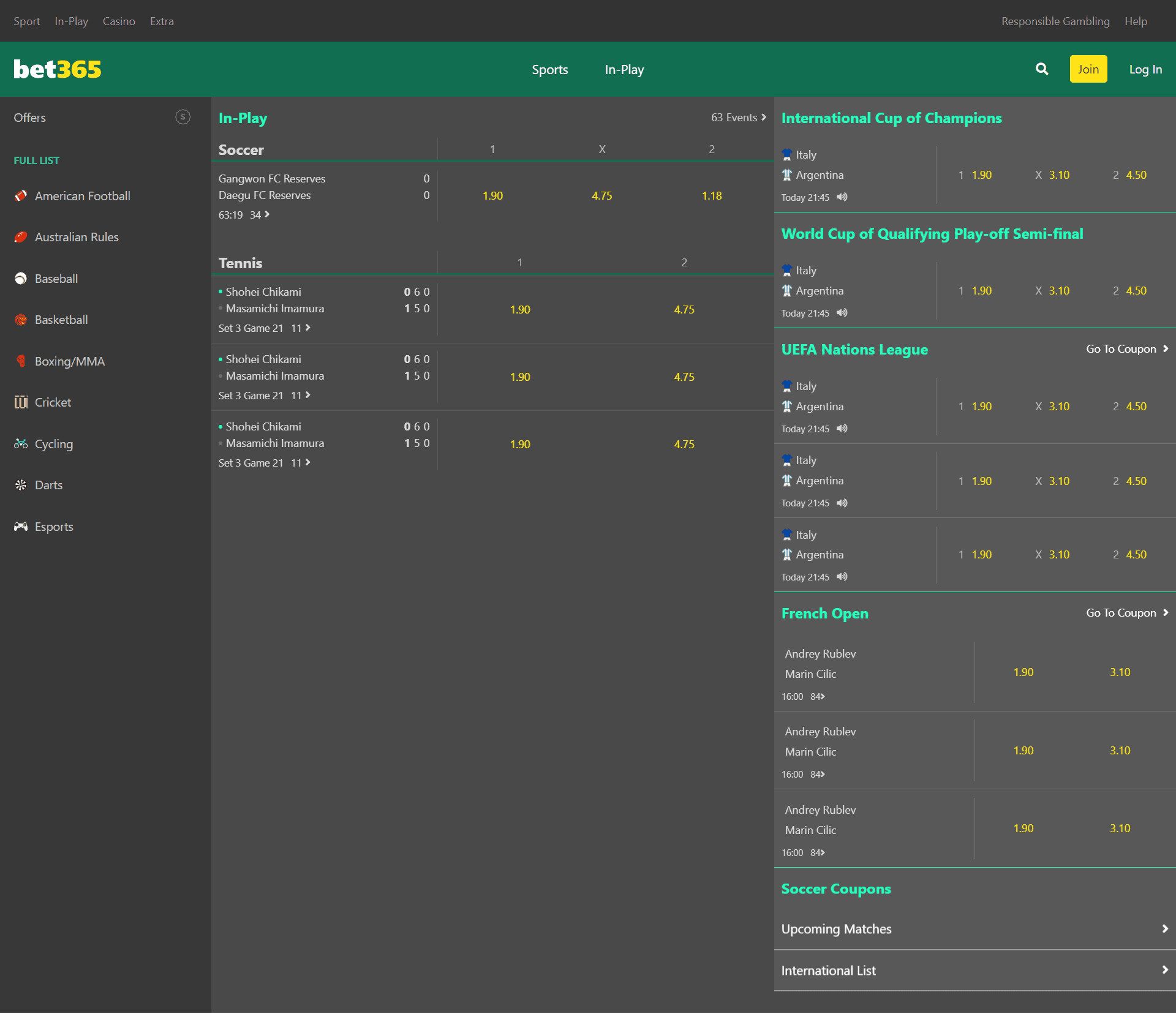Screen dimensions: 1176x1014
Task: Click audio icon in third UEFA Nations League match
Action: point(842,577)
